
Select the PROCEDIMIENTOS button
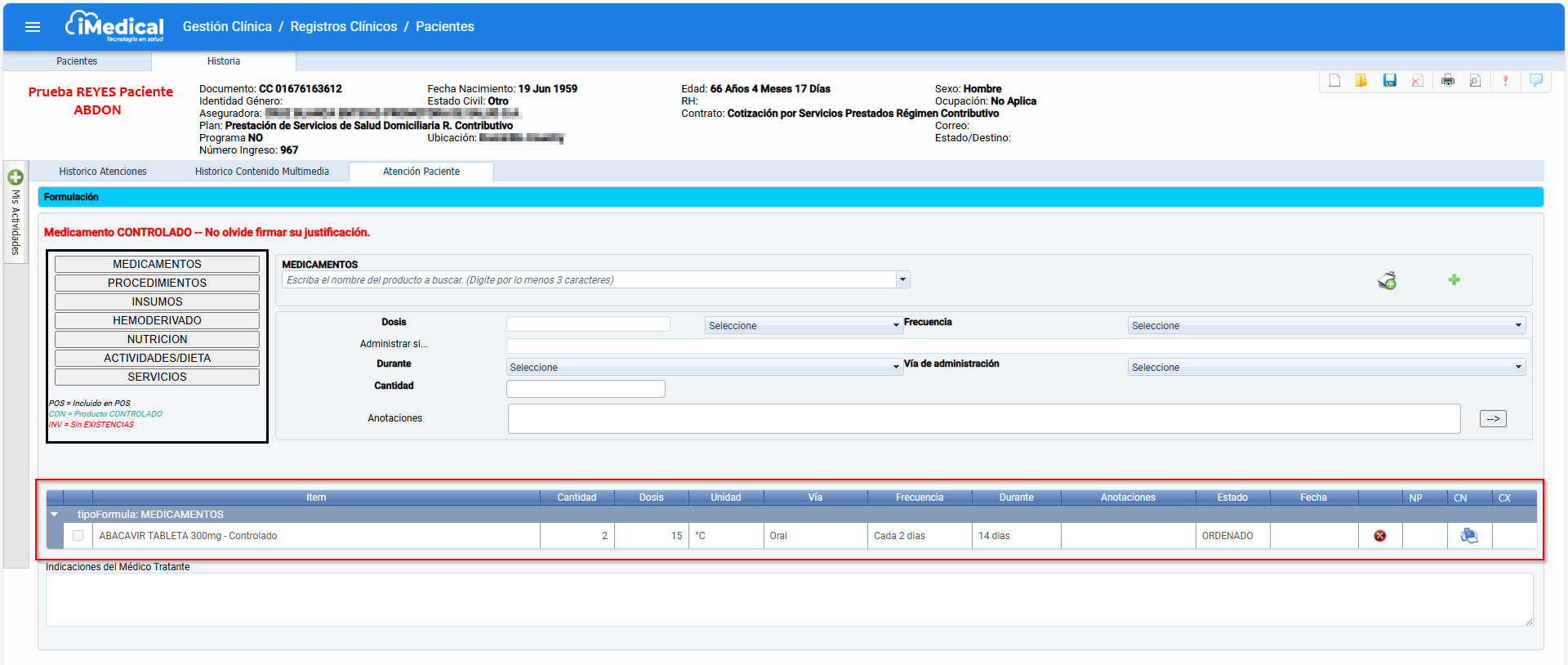(x=157, y=283)
